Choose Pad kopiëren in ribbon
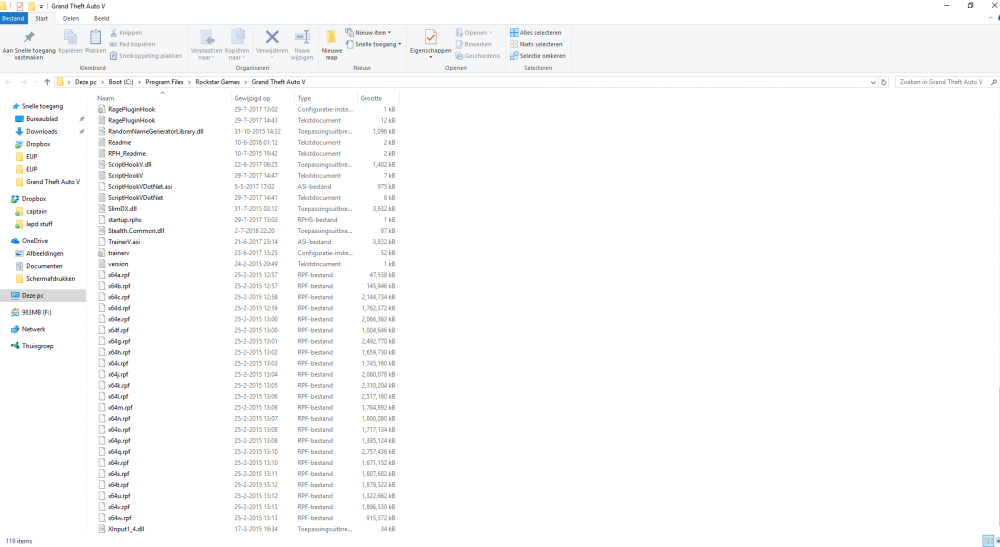This screenshot has height=547, width=1000. (132, 44)
